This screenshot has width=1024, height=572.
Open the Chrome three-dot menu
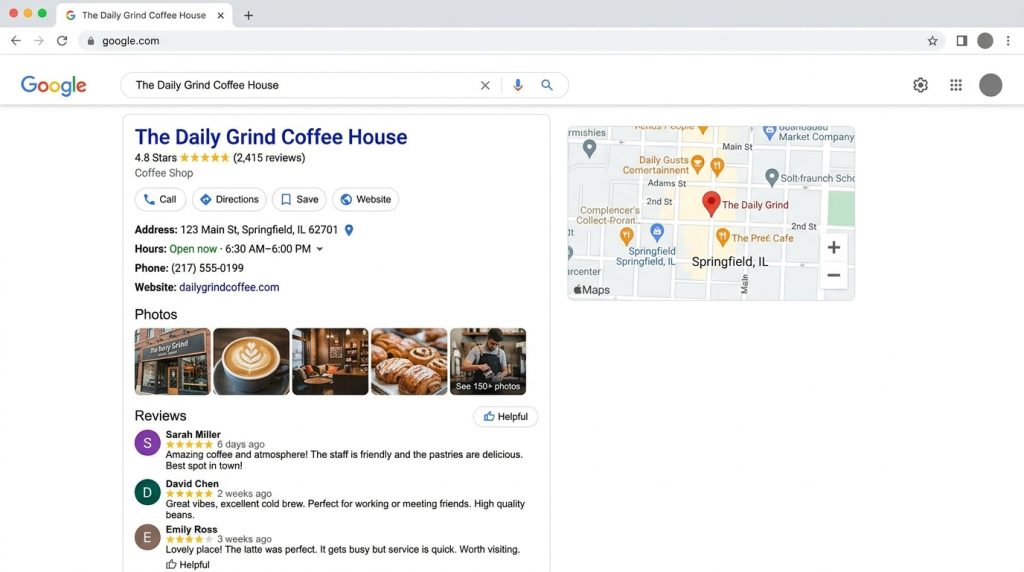[x=1008, y=40]
